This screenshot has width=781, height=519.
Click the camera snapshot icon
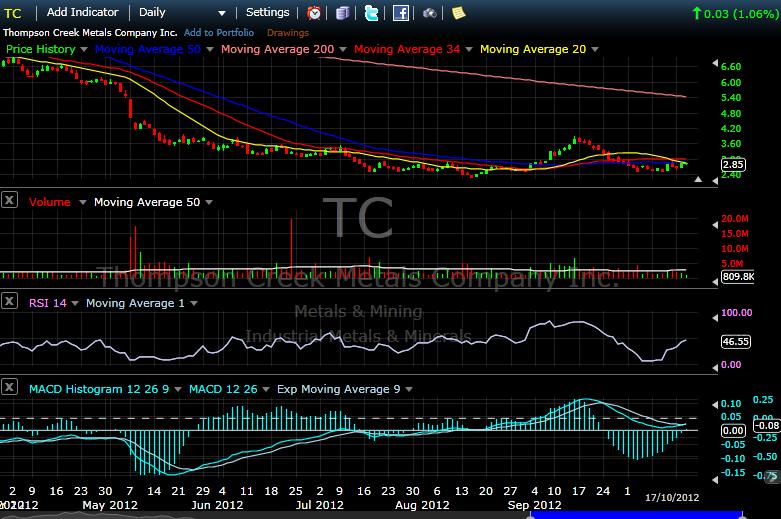point(429,13)
